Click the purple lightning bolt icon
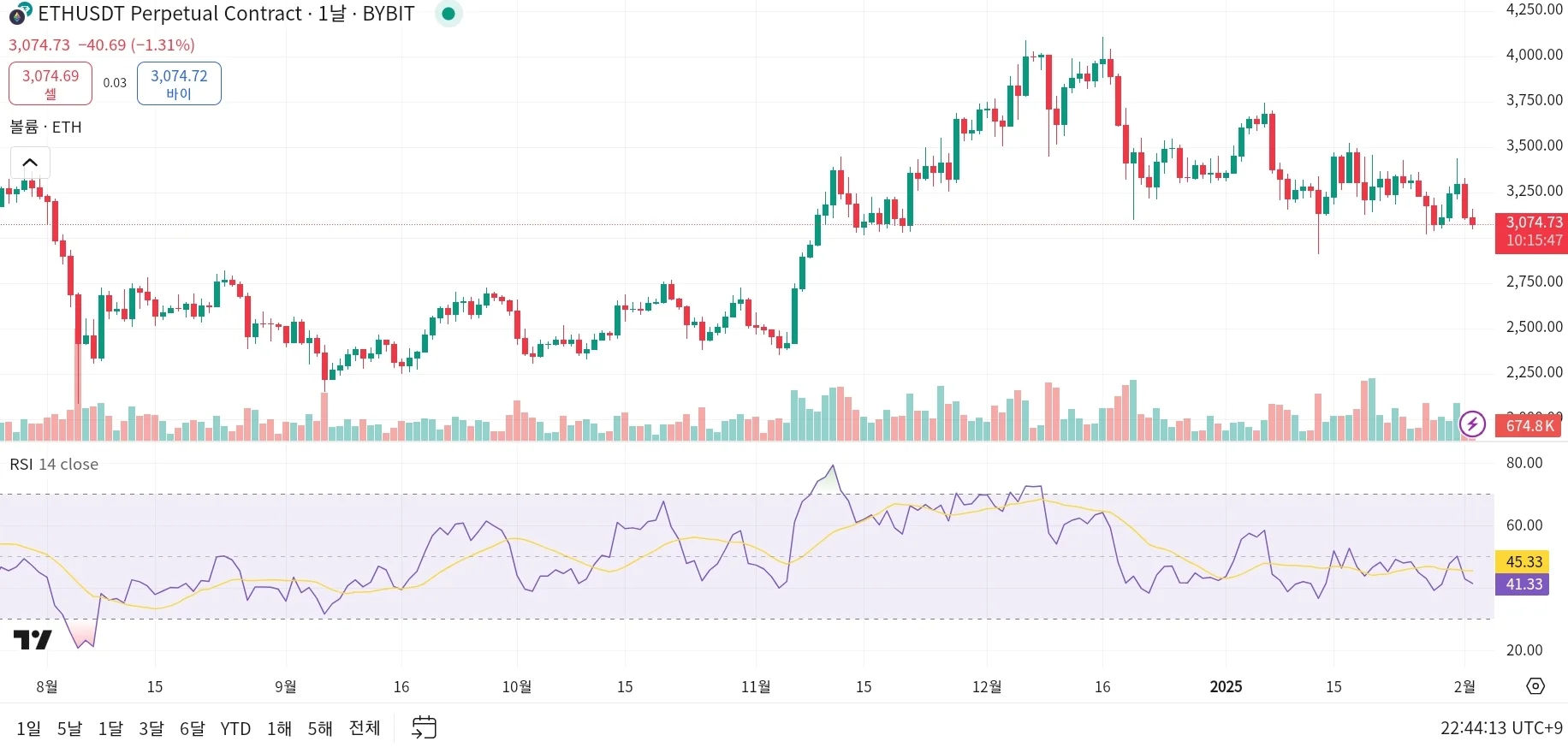This screenshot has height=747, width=1568. coord(1472,424)
